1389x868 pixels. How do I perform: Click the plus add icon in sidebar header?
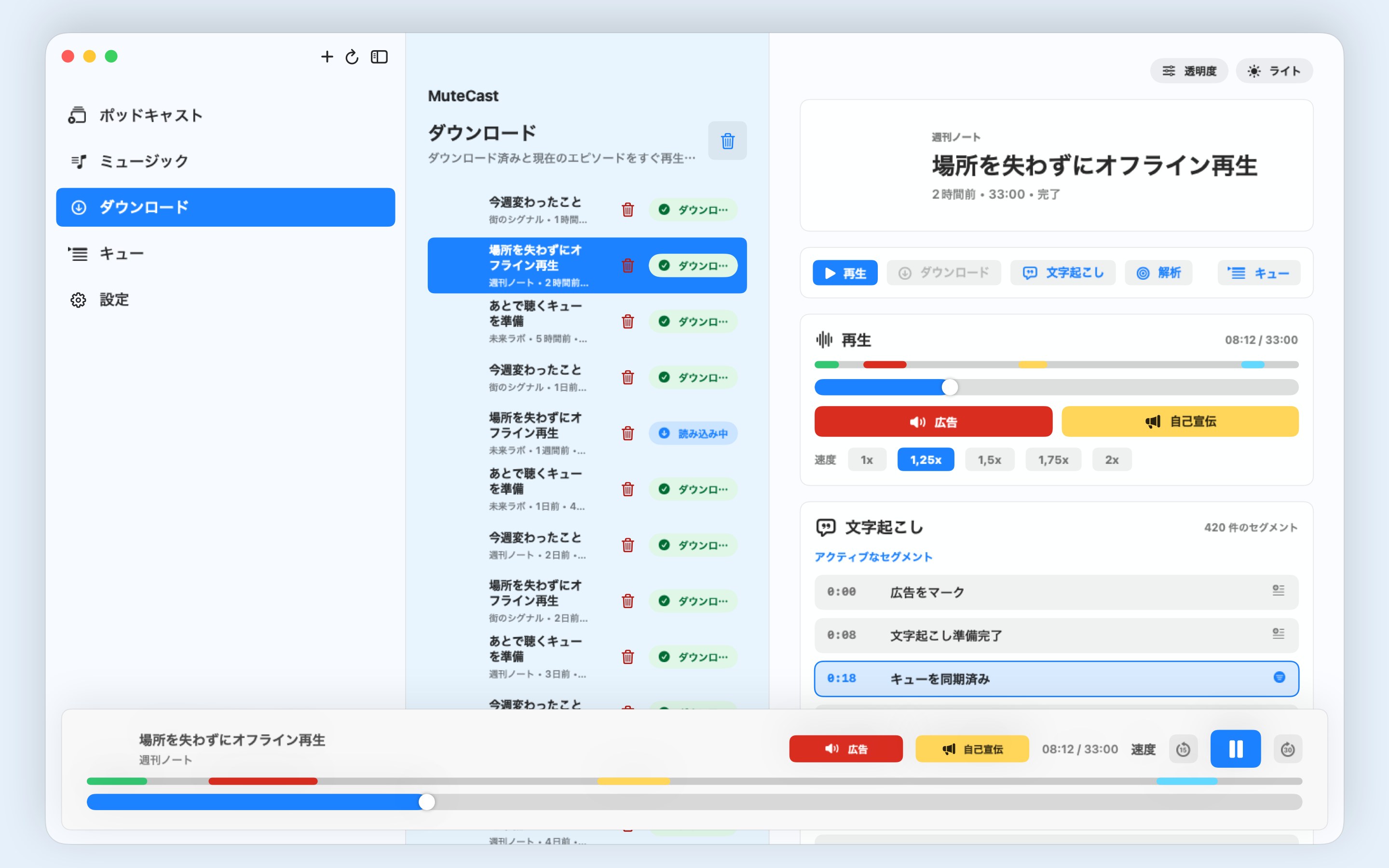pos(327,56)
